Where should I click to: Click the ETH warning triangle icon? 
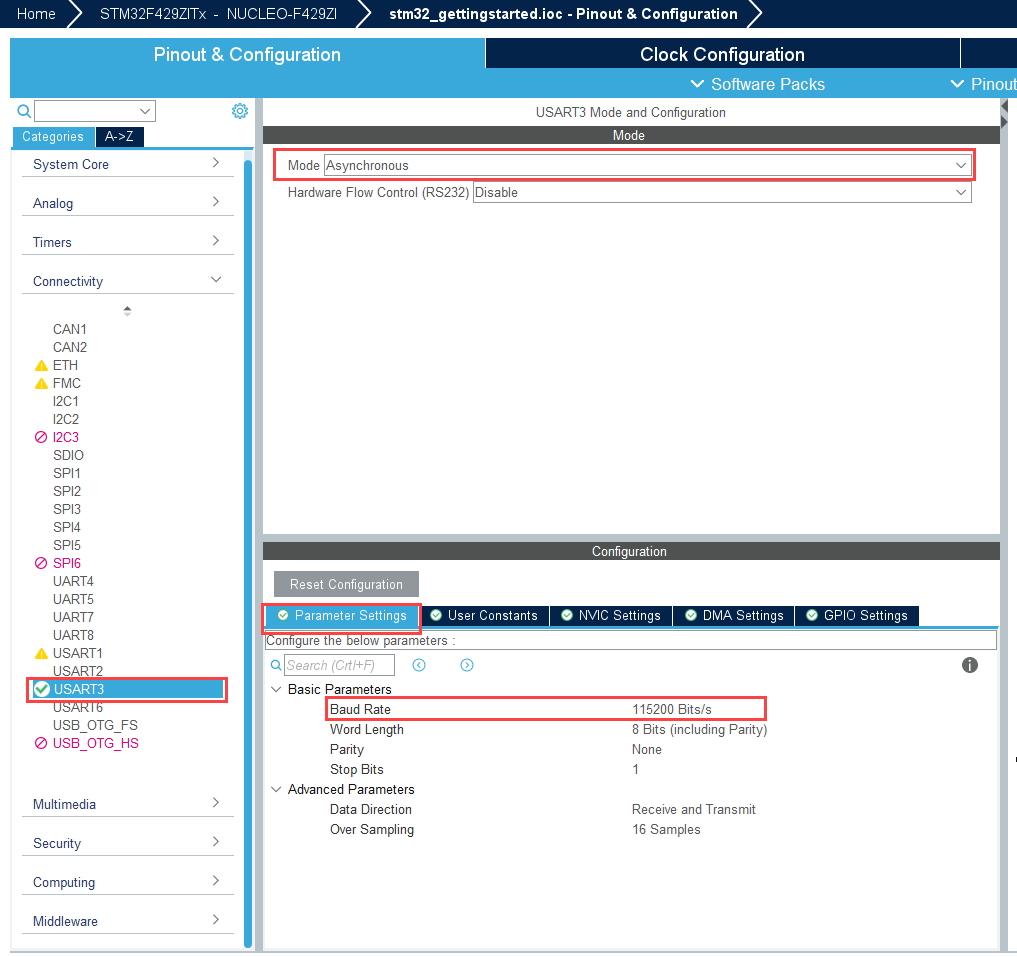[x=41, y=366]
